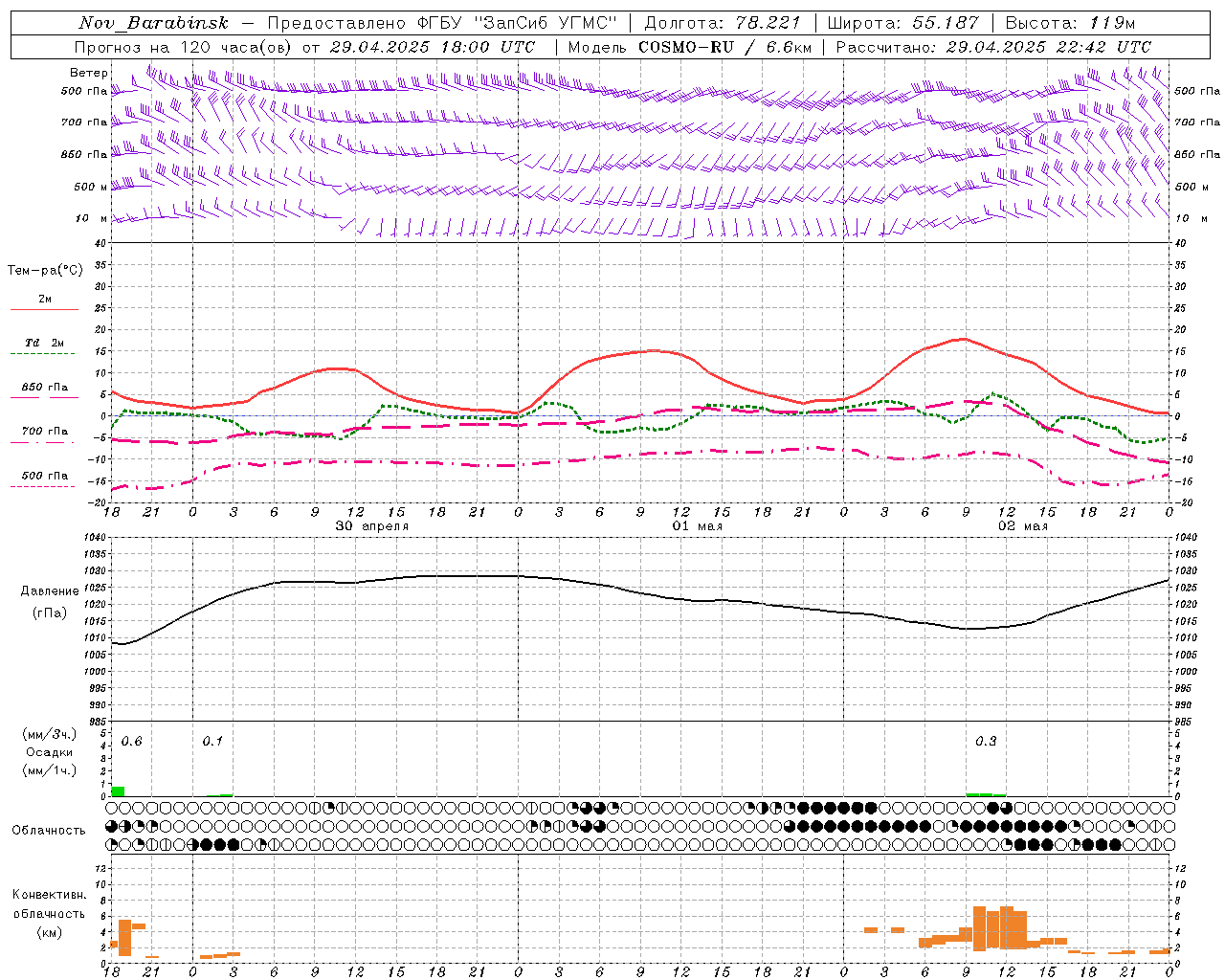The height and width of the screenshot is (980, 1225).
Task: Click the "Тем-ра(°C)" axis label
Action: click(45, 271)
